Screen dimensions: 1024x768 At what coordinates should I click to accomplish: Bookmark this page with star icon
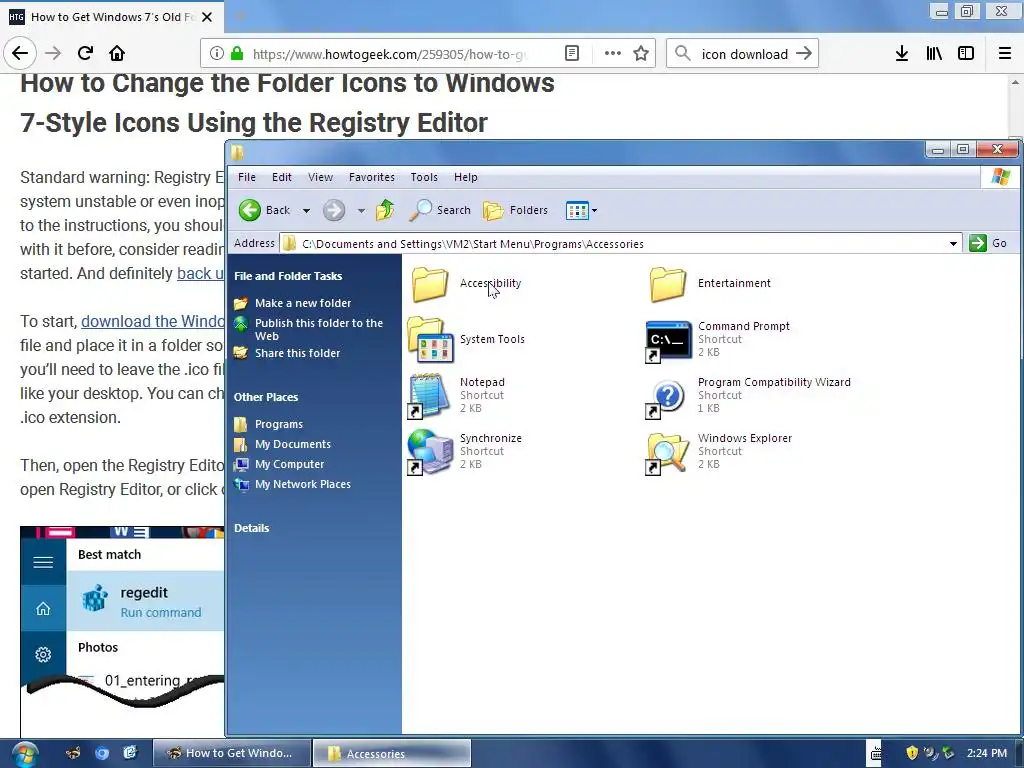point(641,54)
